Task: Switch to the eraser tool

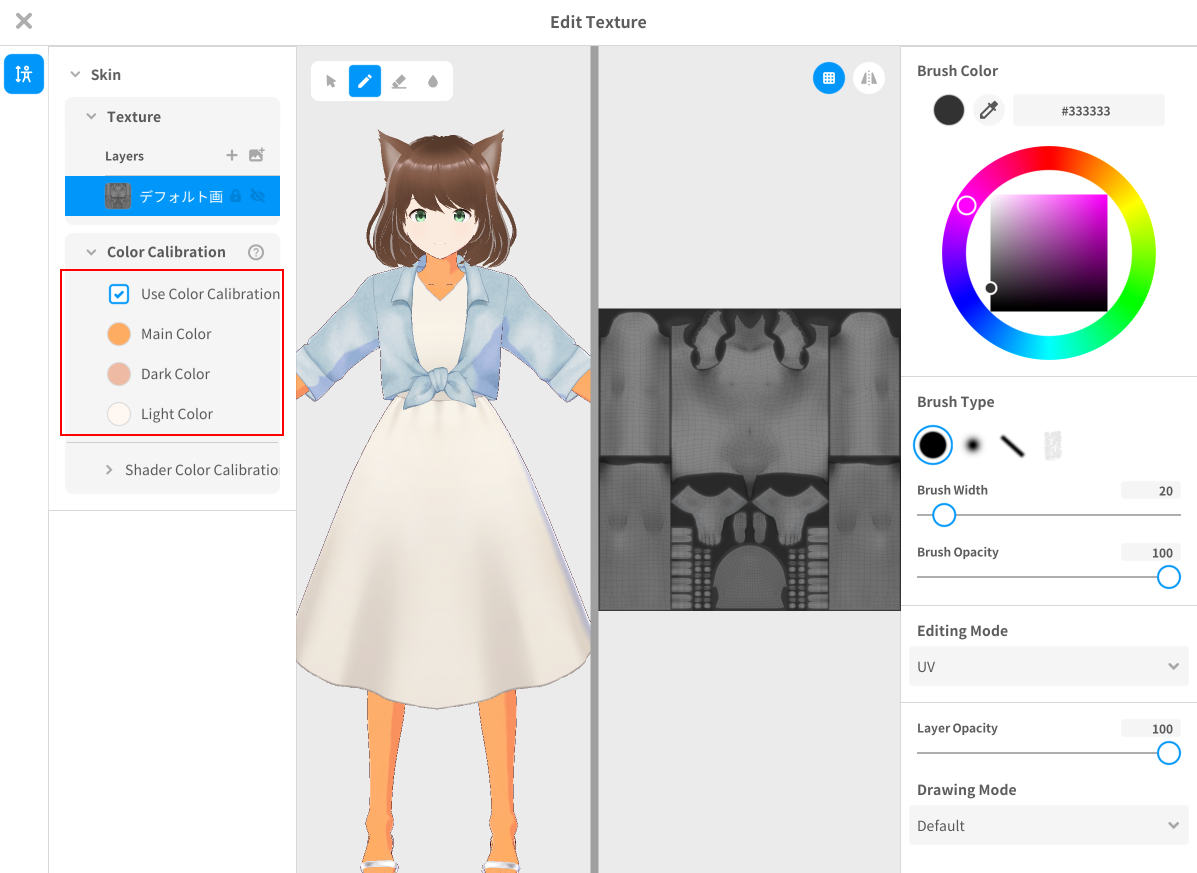Action: (399, 81)
